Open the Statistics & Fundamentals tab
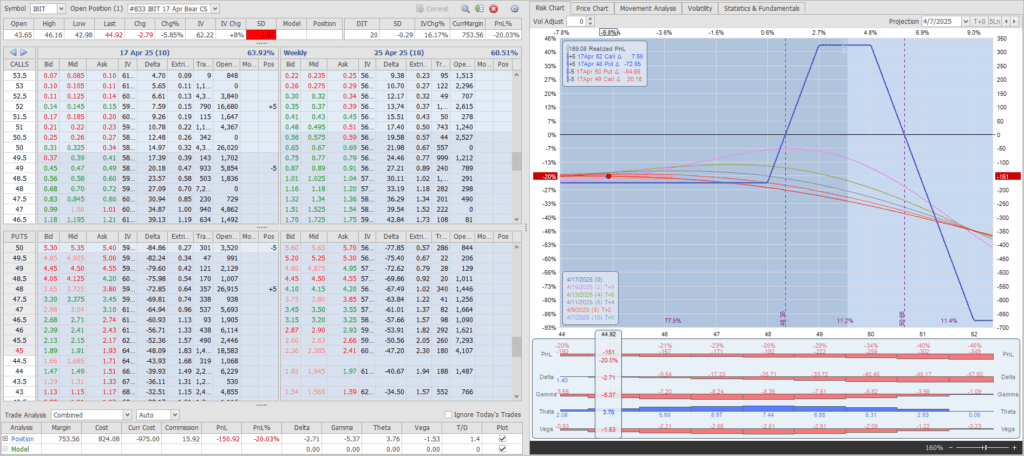 pos(761,8)
